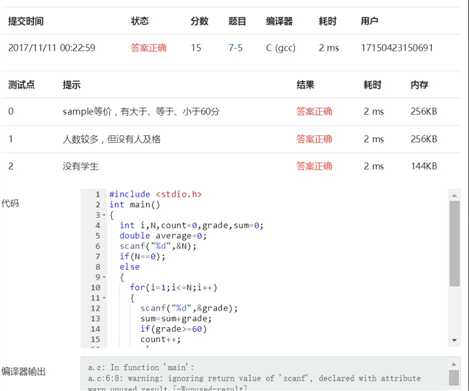Image resolution: width=469 pixels, height=391 pixels.
Task: Click the 144KB memory value
Action: click(x=424, y=166)
